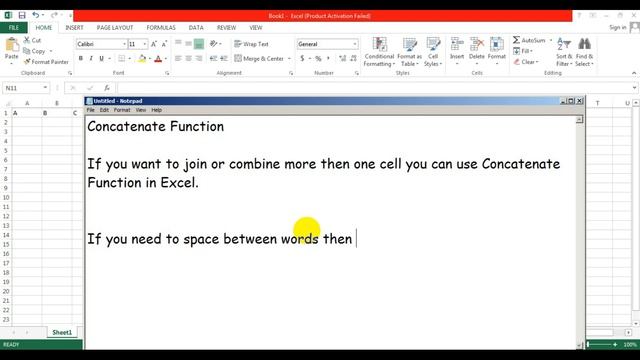Open Notepad's Edit menu

(x=104, y=110)
